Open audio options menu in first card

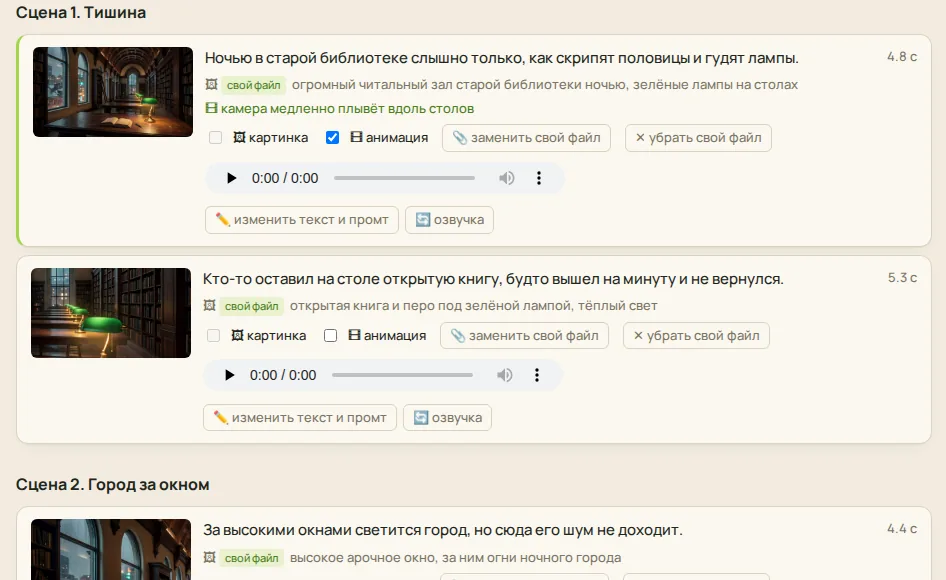pyautogui.click(x=539, y=178)
